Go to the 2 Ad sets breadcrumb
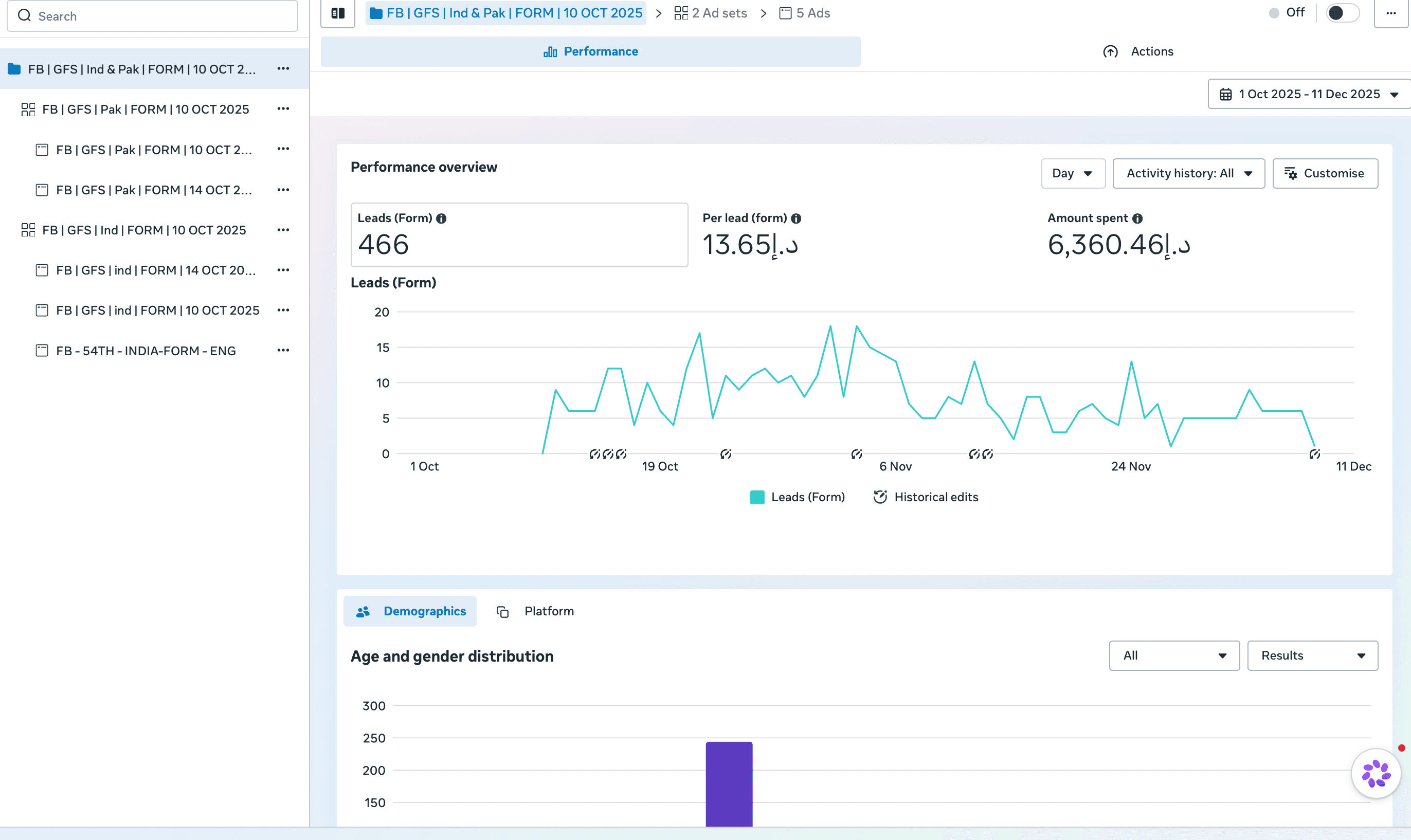The width and height of the screenshot is (1411, 840). (x=711, y=13)
